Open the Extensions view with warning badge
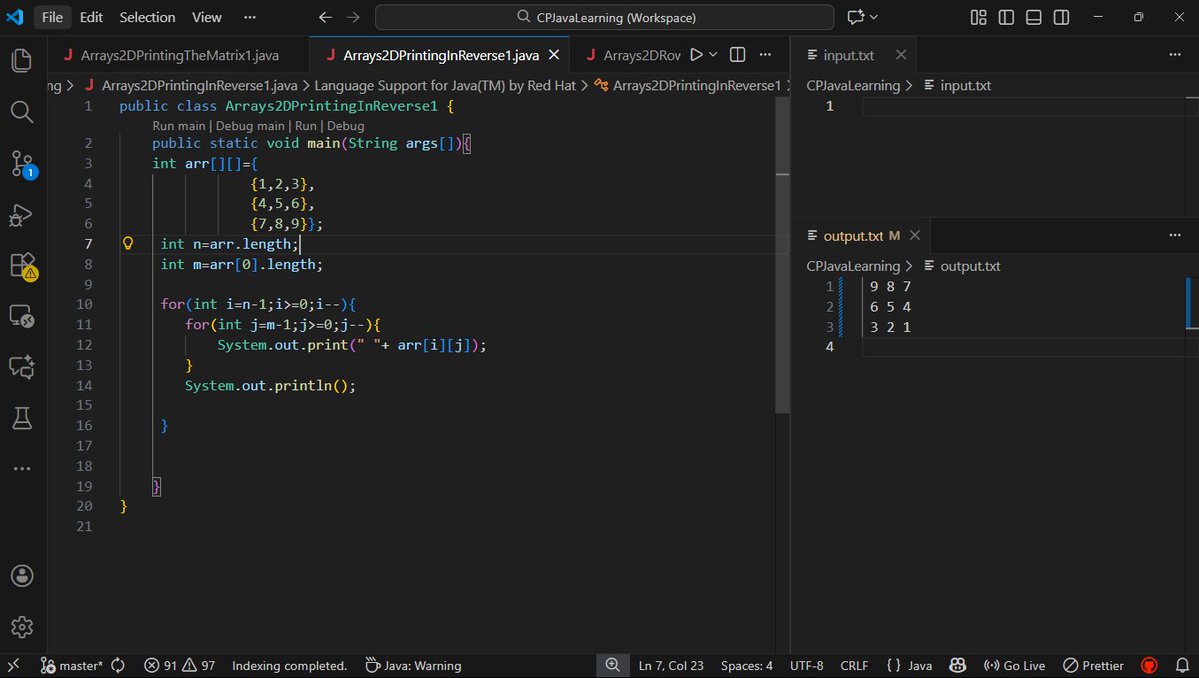Viewport: 1199px width, 678px height. (x=22, y=266)
